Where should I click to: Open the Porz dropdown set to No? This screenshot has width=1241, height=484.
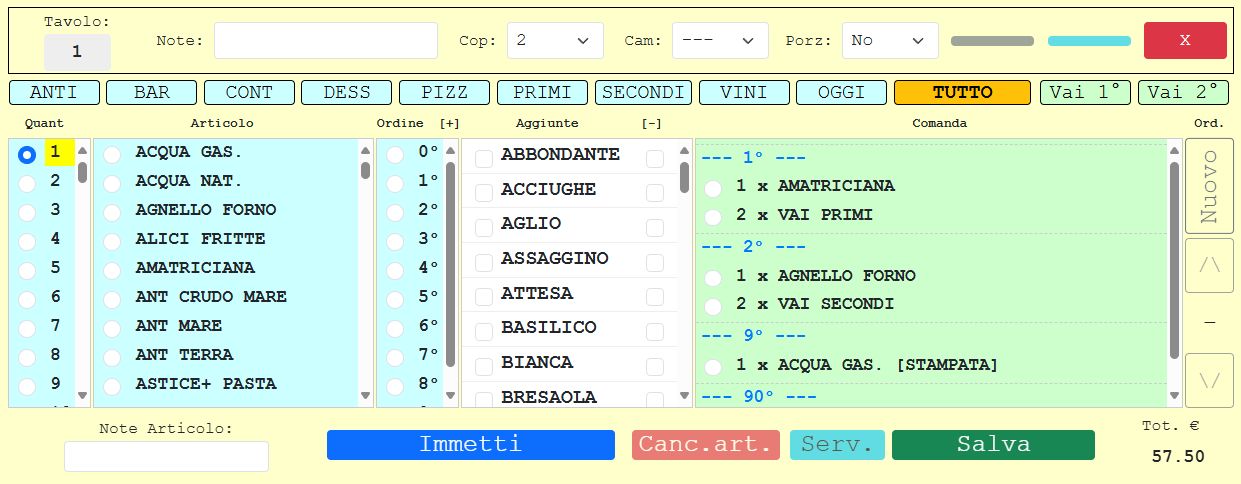[889, 41]
